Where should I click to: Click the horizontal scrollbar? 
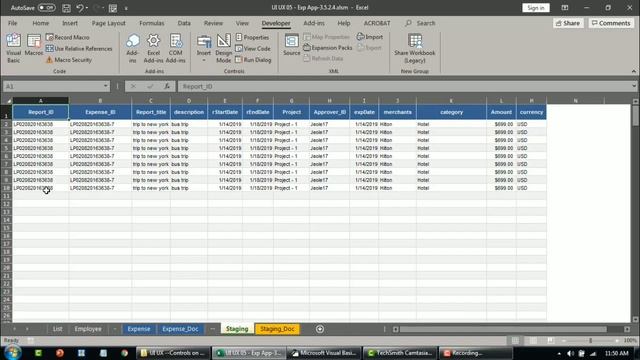503,329
